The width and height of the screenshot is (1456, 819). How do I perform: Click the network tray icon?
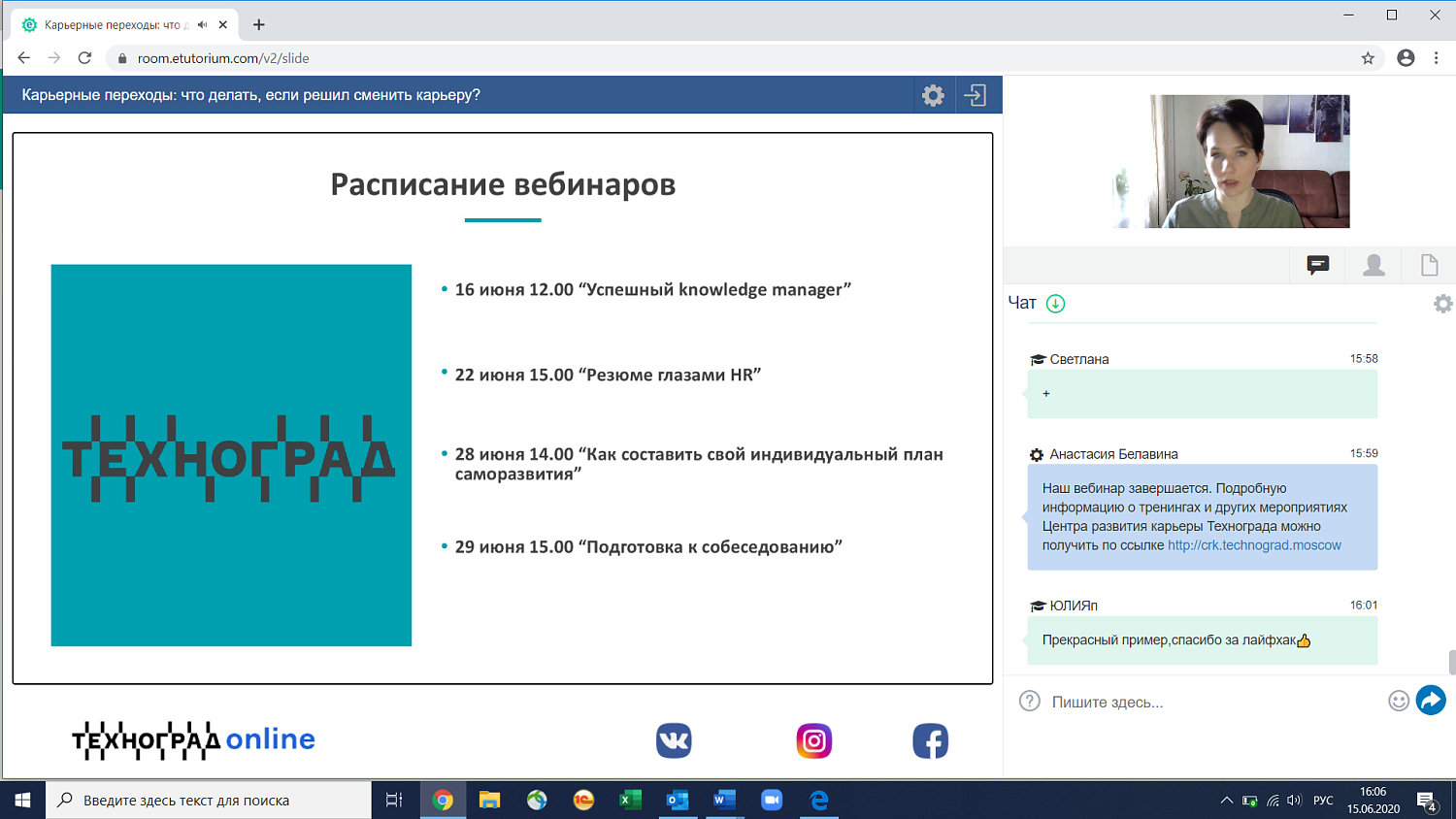click(x=1273, y=801)
